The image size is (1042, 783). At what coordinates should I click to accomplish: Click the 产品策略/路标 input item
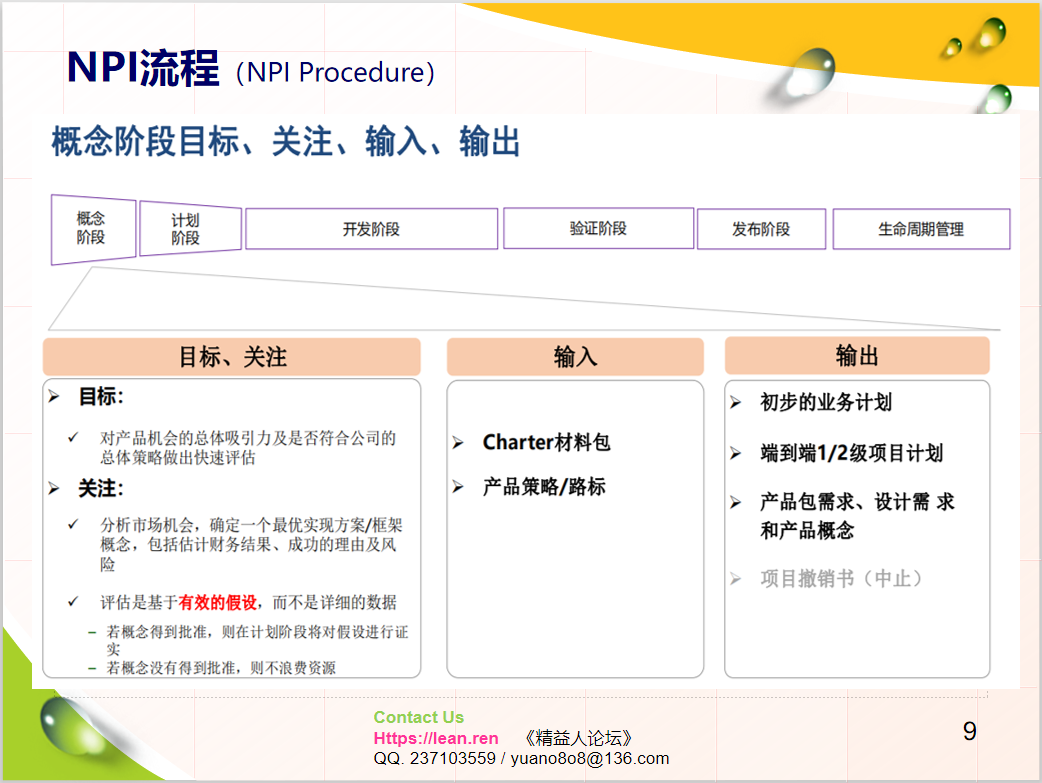tap(544, 487)
